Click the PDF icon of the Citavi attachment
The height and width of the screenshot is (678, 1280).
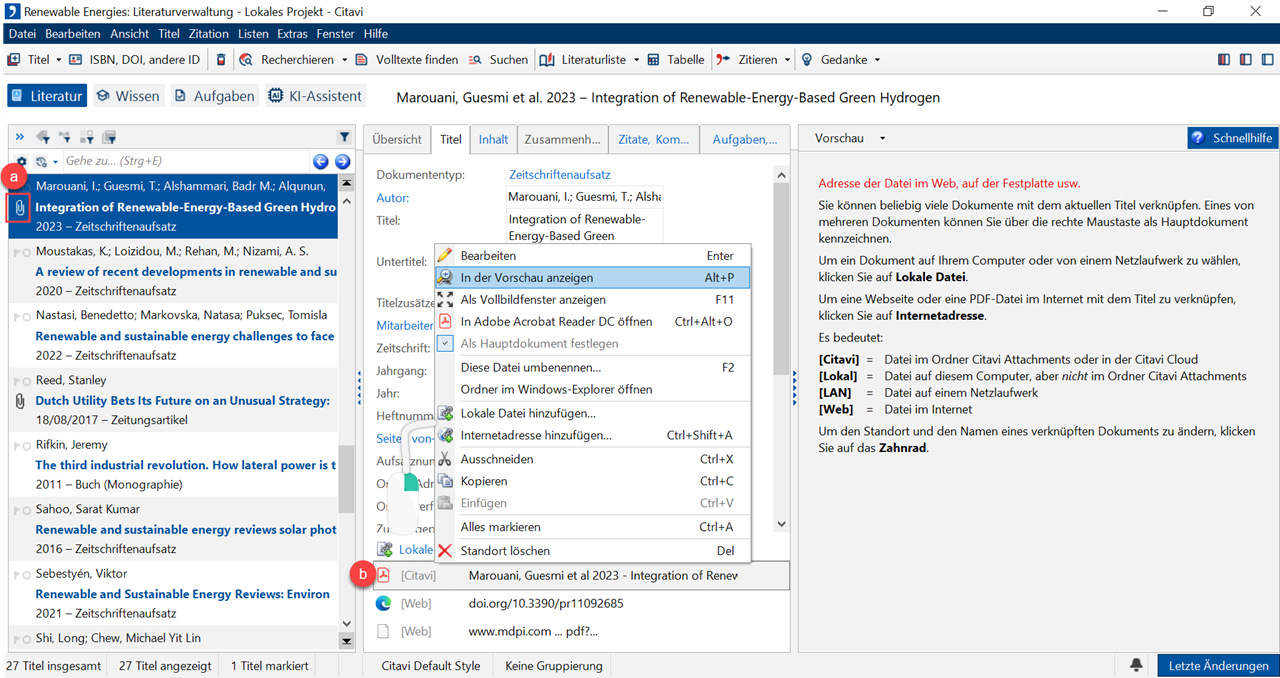pos(383,575)
